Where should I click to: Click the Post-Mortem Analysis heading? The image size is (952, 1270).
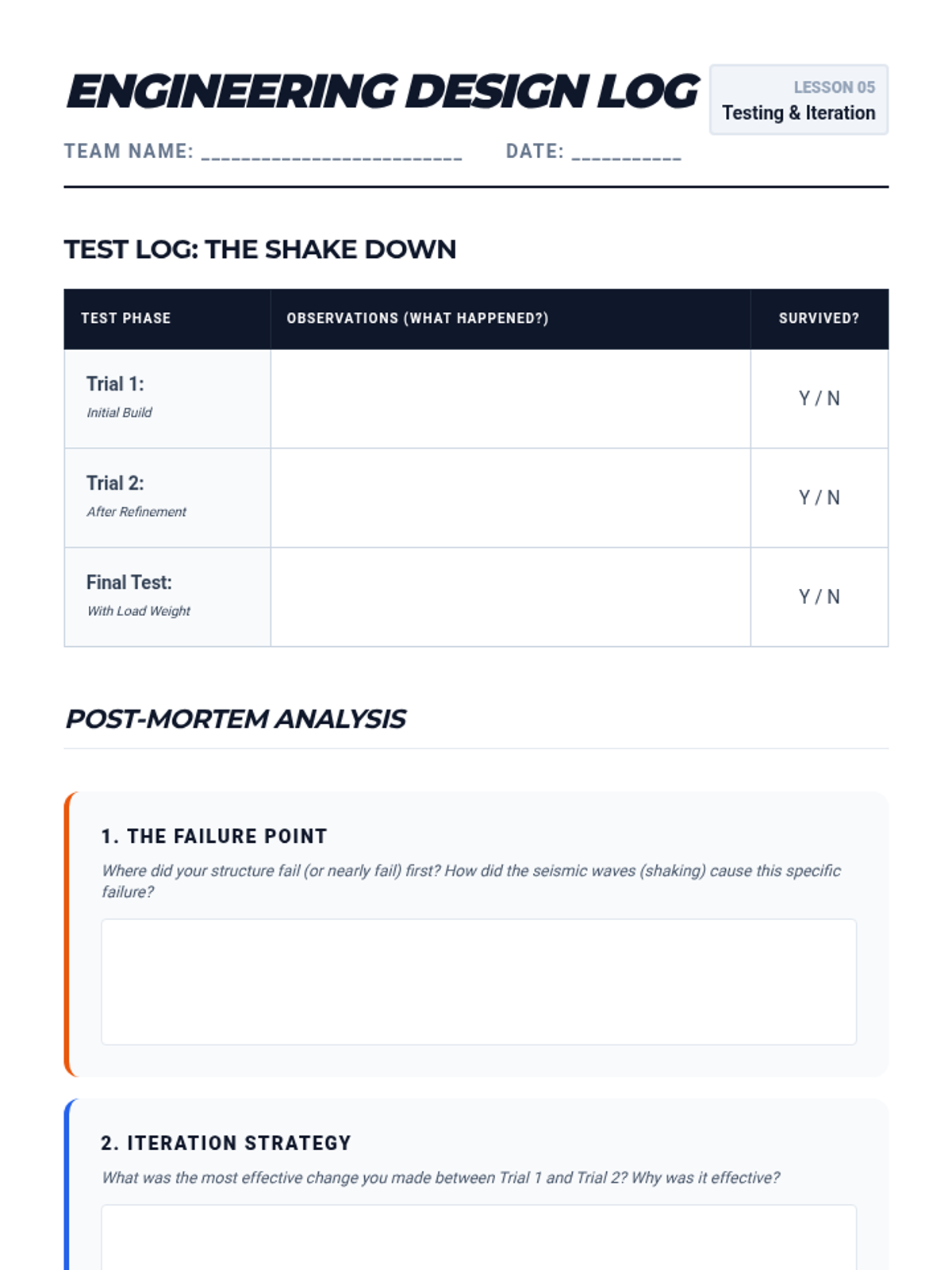point(236,719)
